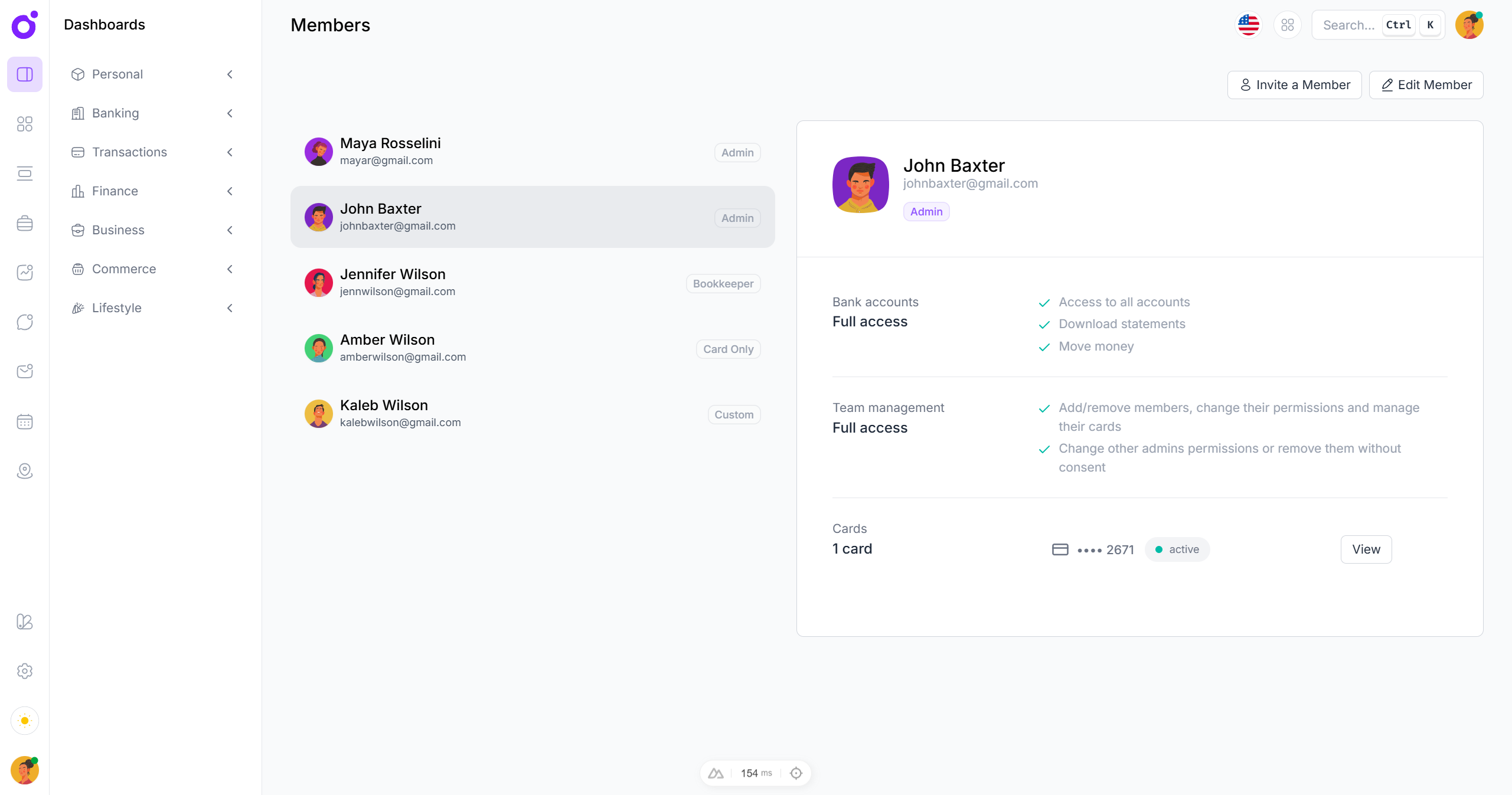Open Commerce in the sidebar menu
The image size is (1512, 795).
point(124,269)
